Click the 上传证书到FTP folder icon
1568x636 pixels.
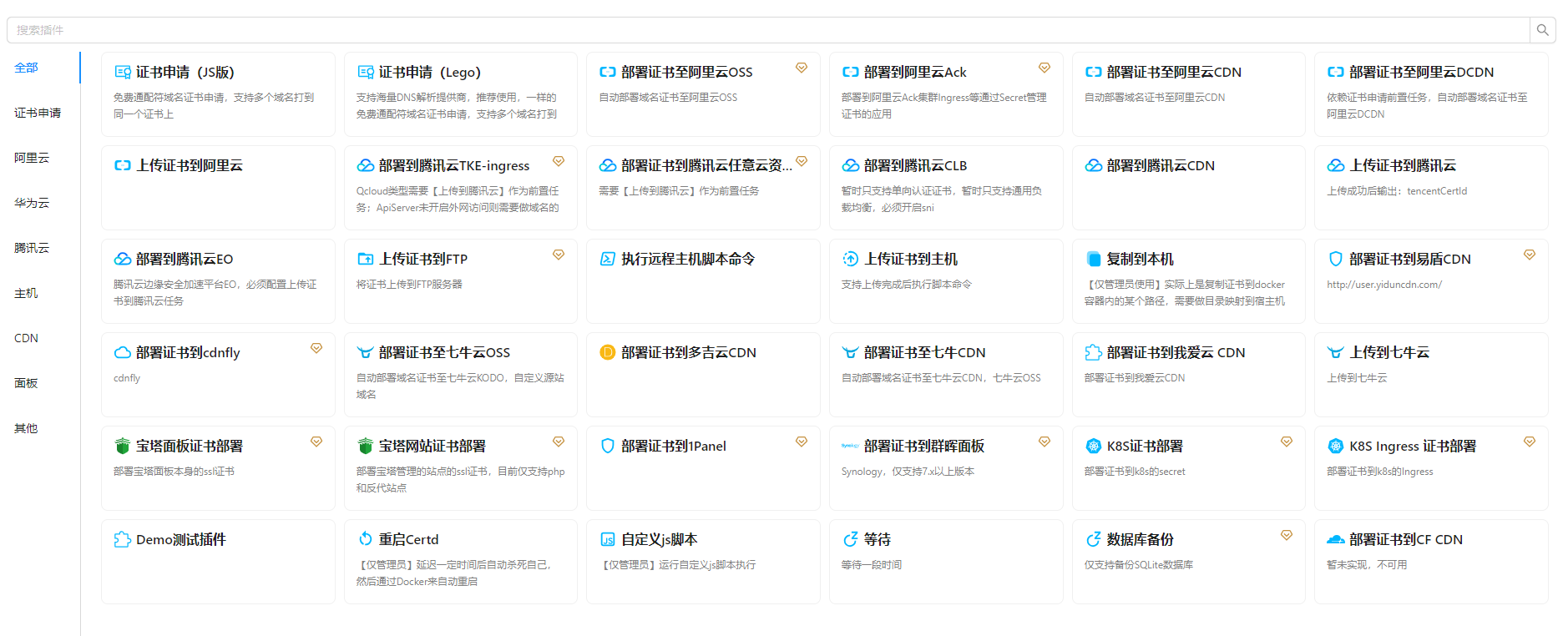[x=365, y=260]
